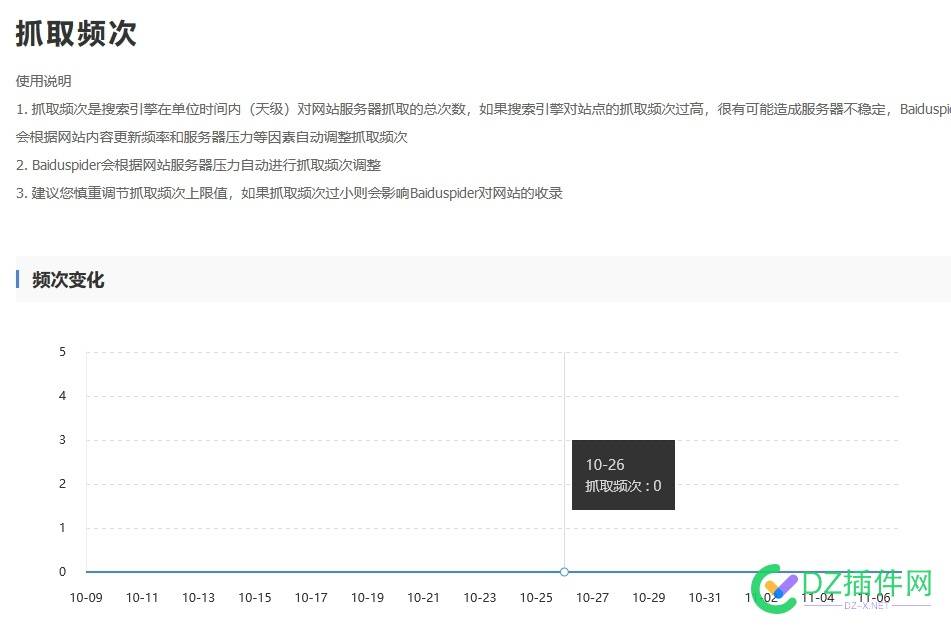Click the 抓取频次 page heading
This screenshot has width=951, height=629.
(76, 33)
